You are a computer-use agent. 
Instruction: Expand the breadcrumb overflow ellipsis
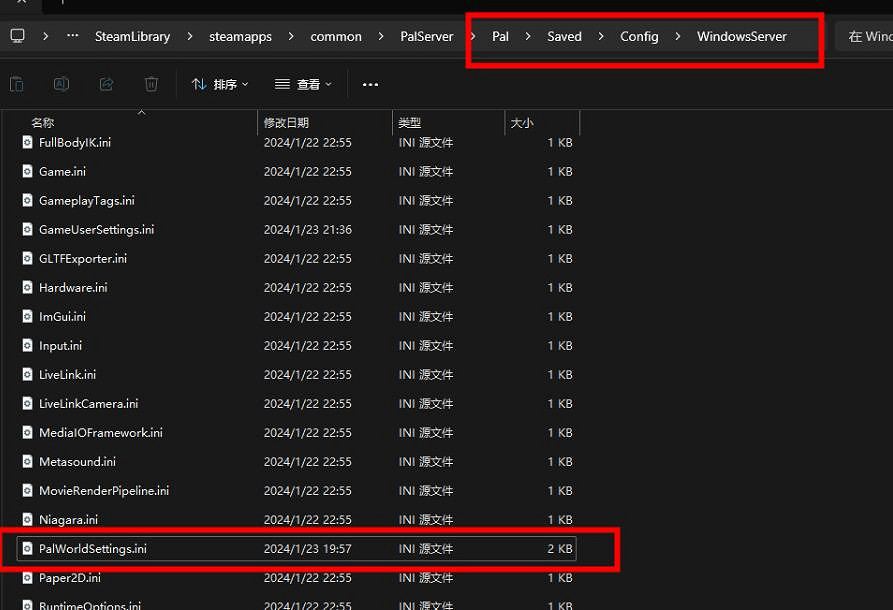(x=71, y=36)
